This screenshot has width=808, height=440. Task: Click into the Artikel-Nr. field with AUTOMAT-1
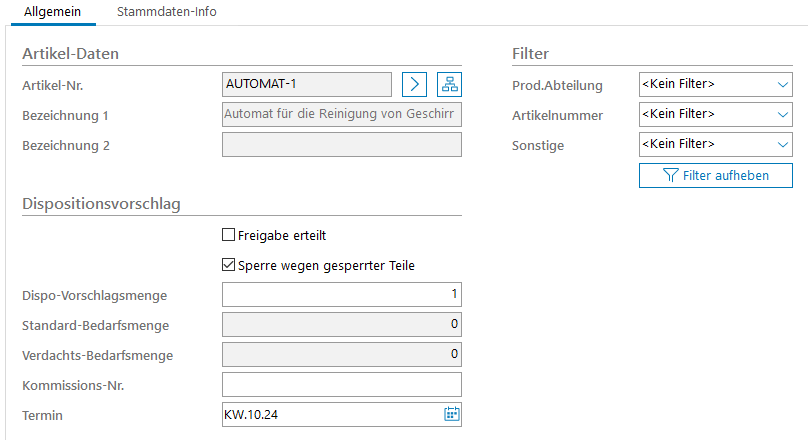pyautogui.click(x=306, y=84)
